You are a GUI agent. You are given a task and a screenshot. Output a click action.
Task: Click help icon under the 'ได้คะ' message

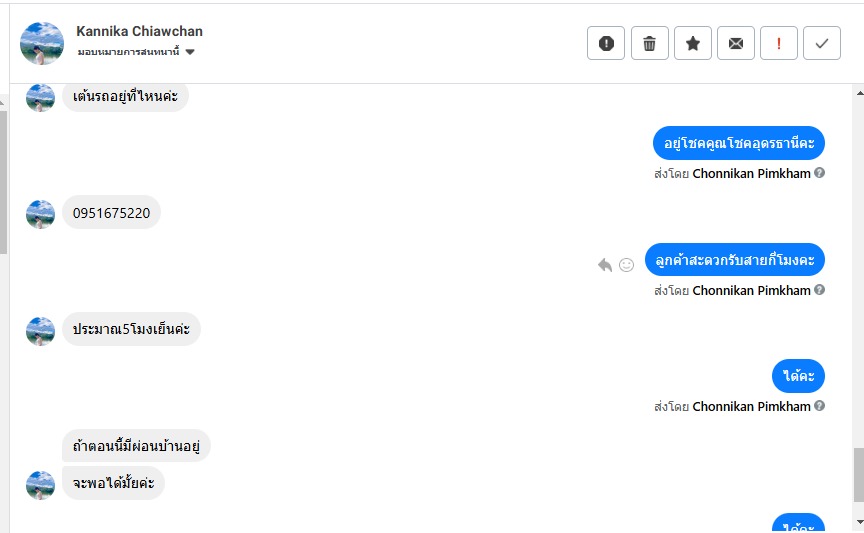(x=820, y=406)
